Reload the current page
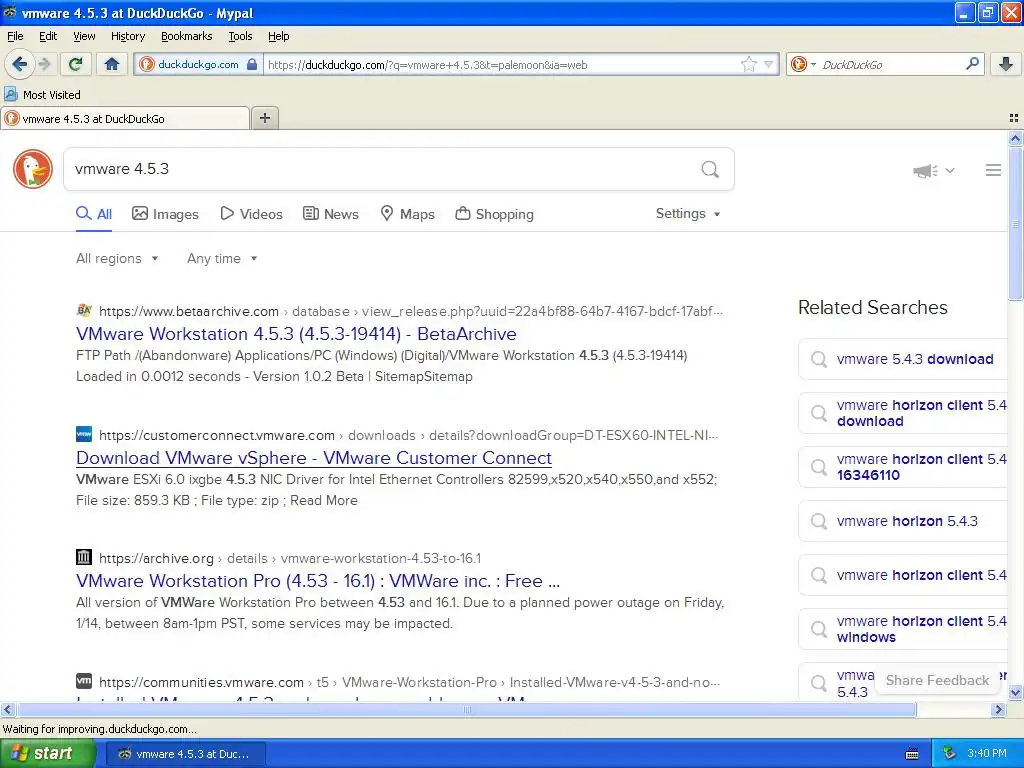Image resolution: width=1024 pixels, height=768 pixels. pos(76,64)
